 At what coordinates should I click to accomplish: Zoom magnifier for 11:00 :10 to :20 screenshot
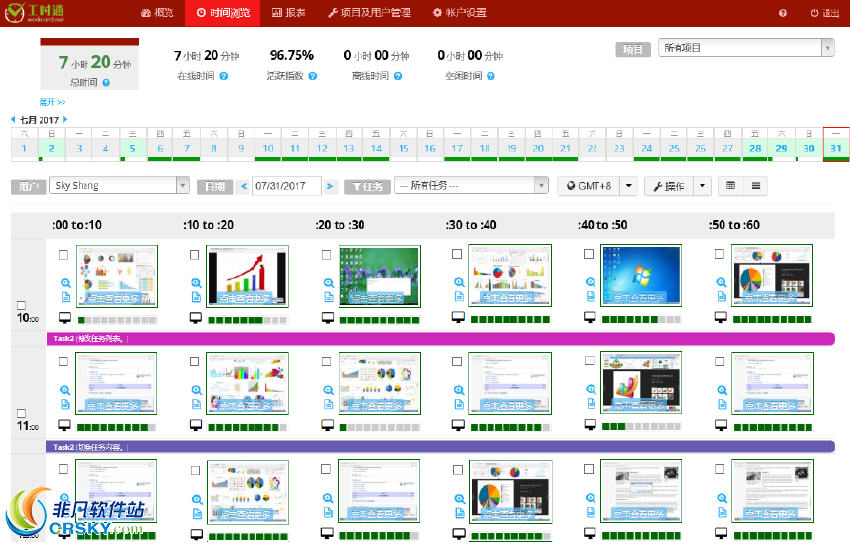point(197,390)
